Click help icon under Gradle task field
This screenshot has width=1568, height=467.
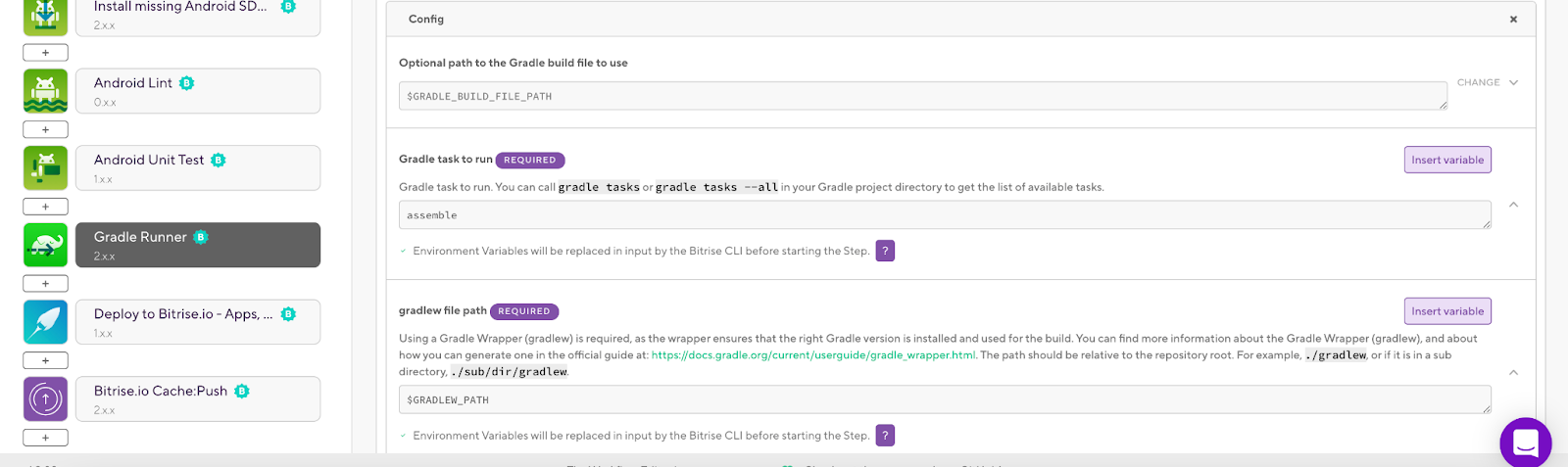click(x=885, y=251)
